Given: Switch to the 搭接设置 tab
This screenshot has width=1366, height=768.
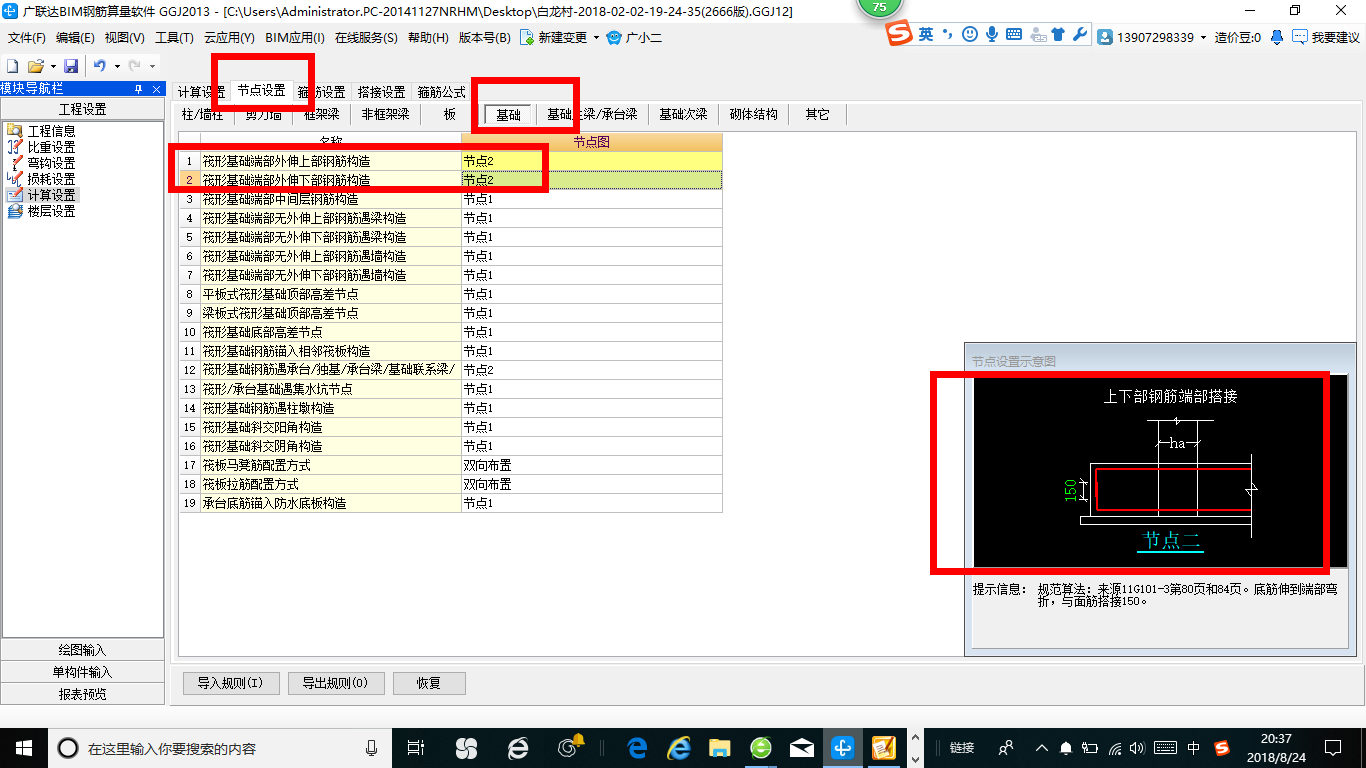Looking at the screenshot, I should tap(381, 92).
